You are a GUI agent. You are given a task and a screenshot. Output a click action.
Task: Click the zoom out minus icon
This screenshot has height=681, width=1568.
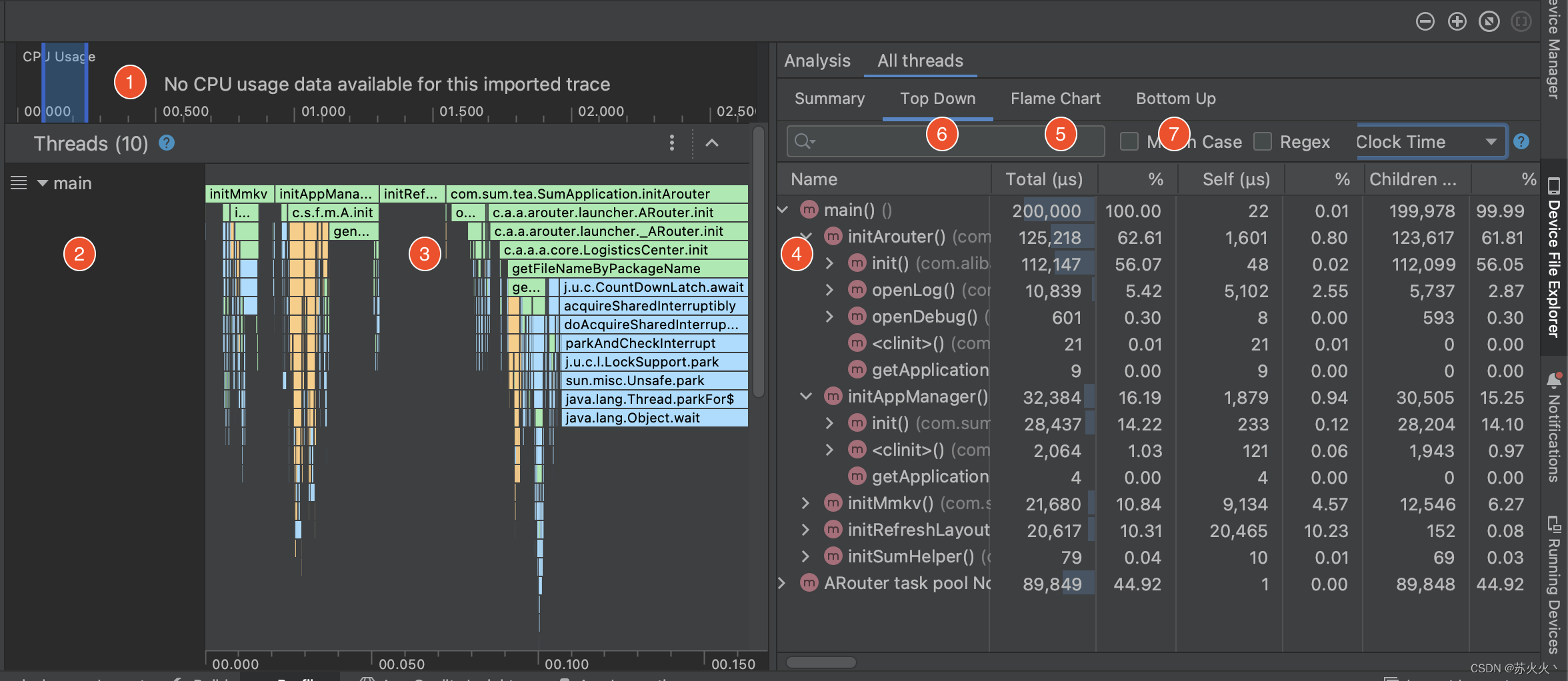pos(1425,22)
